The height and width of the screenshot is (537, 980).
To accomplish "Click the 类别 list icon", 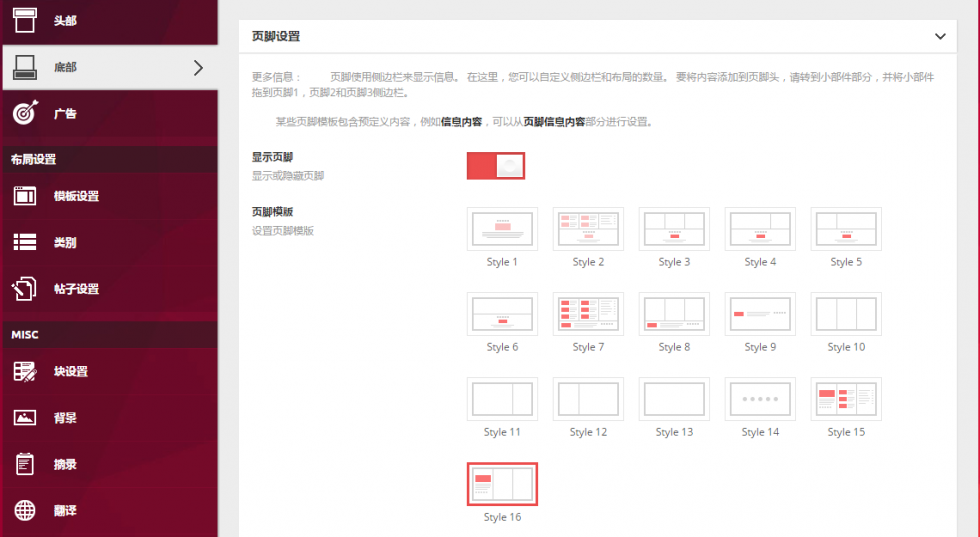I will click(25, 242).
